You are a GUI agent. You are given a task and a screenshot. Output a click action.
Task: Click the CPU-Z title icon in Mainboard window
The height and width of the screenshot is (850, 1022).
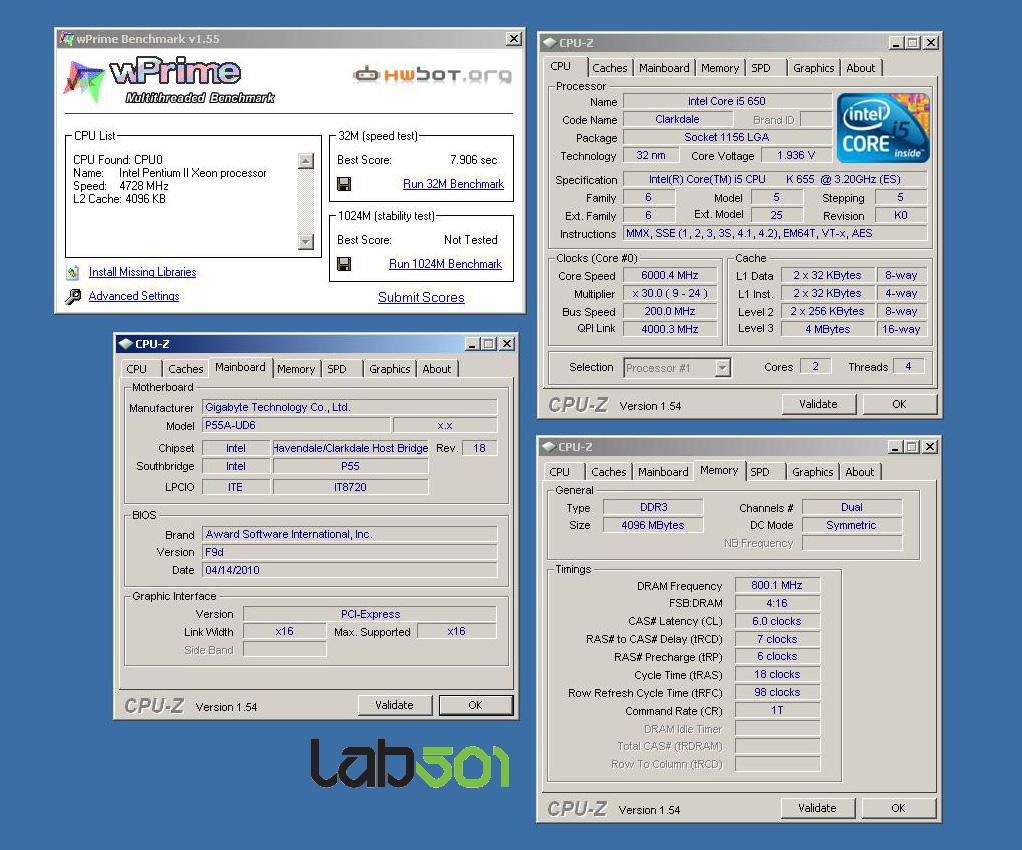tap(126, 344)
